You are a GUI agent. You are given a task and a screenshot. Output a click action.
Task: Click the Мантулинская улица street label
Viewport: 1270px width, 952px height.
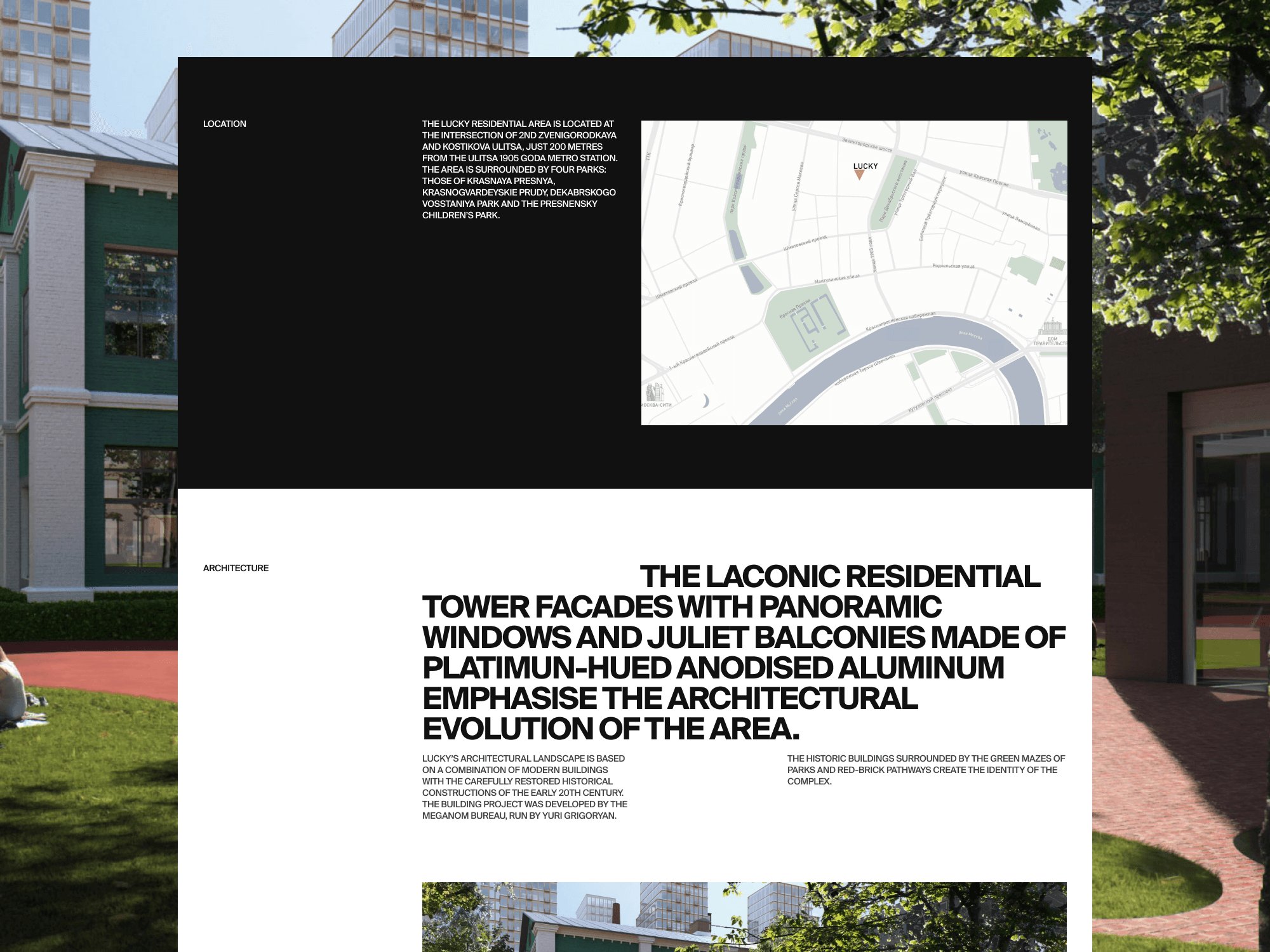pyautogui.click(x=837, y=279)
